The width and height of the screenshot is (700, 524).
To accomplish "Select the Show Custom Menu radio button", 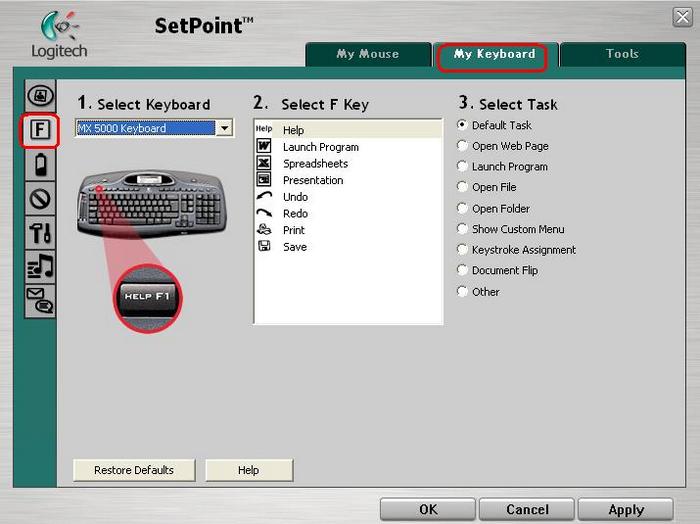I will 462,229.
